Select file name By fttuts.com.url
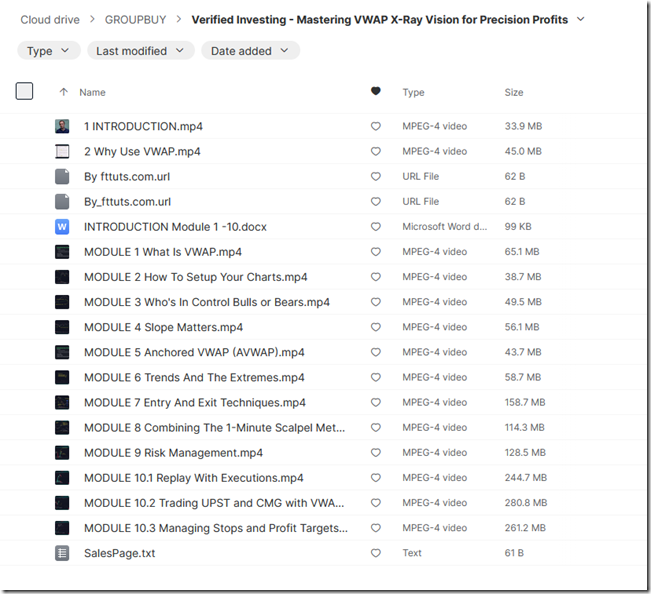651x594 pixels. click(x=127, y=176)
